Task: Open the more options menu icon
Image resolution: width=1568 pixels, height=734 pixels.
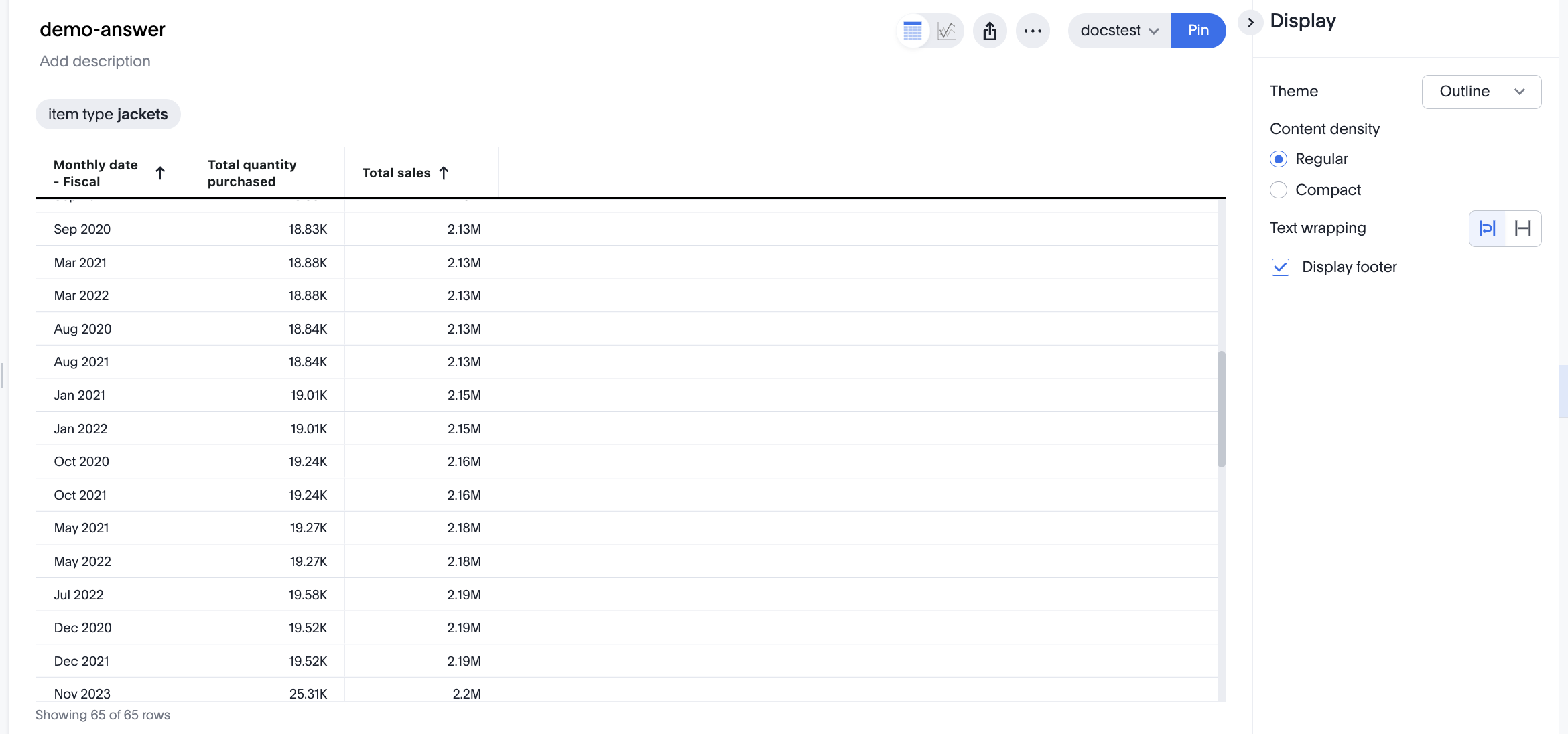Action: pos(1033,30)
